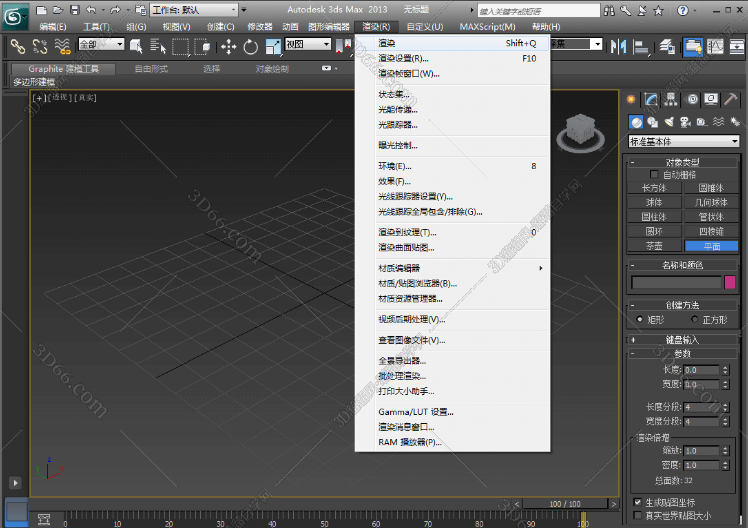The height and width of the screenshot is (528, 748).
Task: Enable the 自动栅格 checkbox
Action: [654, 174]
